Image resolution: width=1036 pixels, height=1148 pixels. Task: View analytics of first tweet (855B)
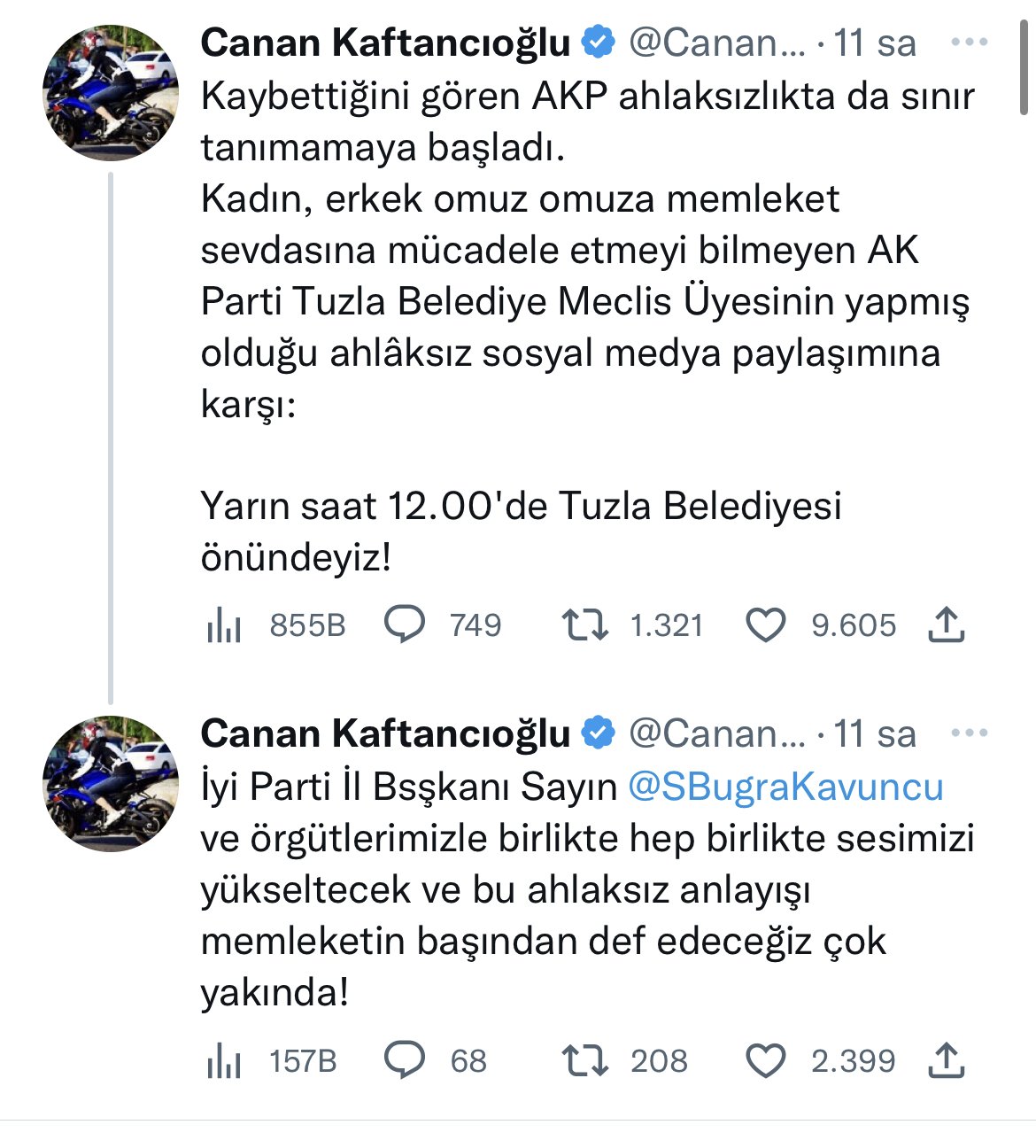[x=225, y=625]
